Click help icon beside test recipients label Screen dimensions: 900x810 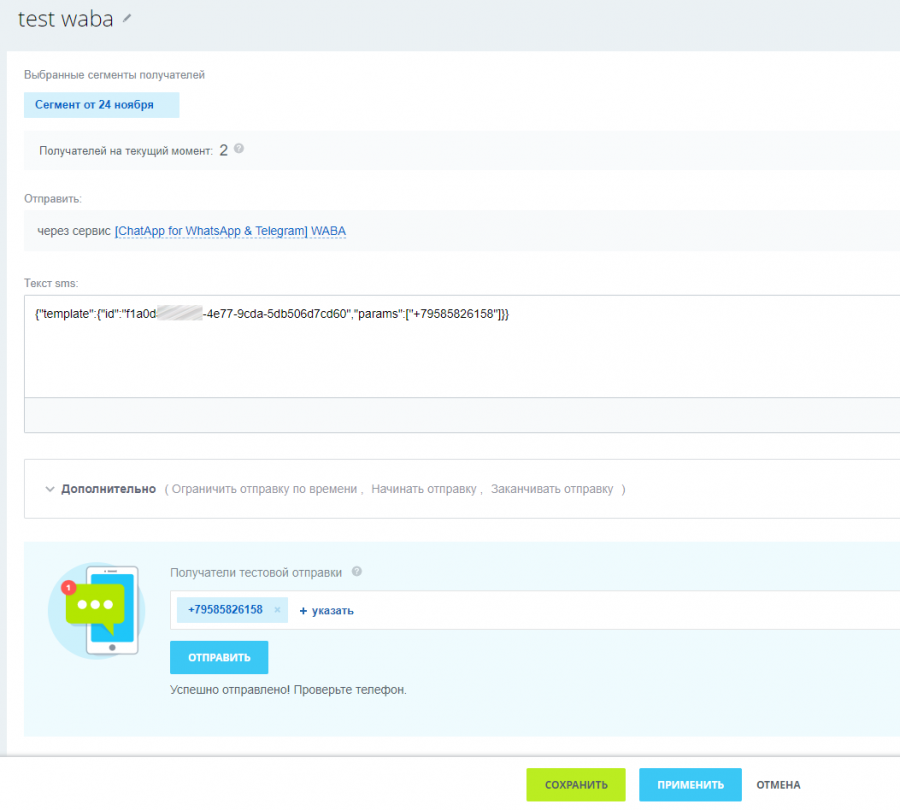tap(357, 572)
